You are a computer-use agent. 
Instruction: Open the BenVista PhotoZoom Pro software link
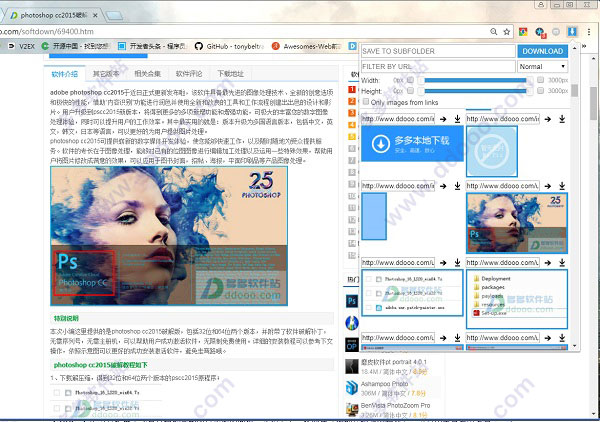click(395, 405)
